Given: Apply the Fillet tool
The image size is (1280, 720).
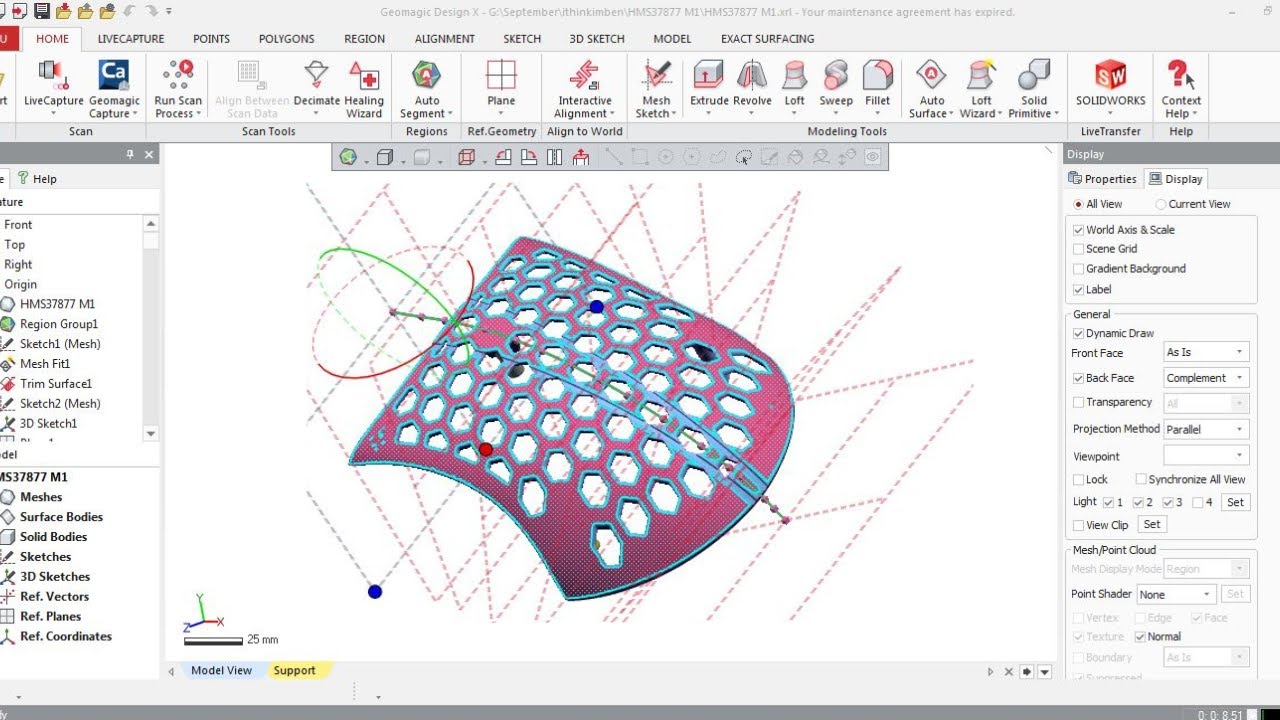Looking at the screenshot, I should (x=878, y=84).
